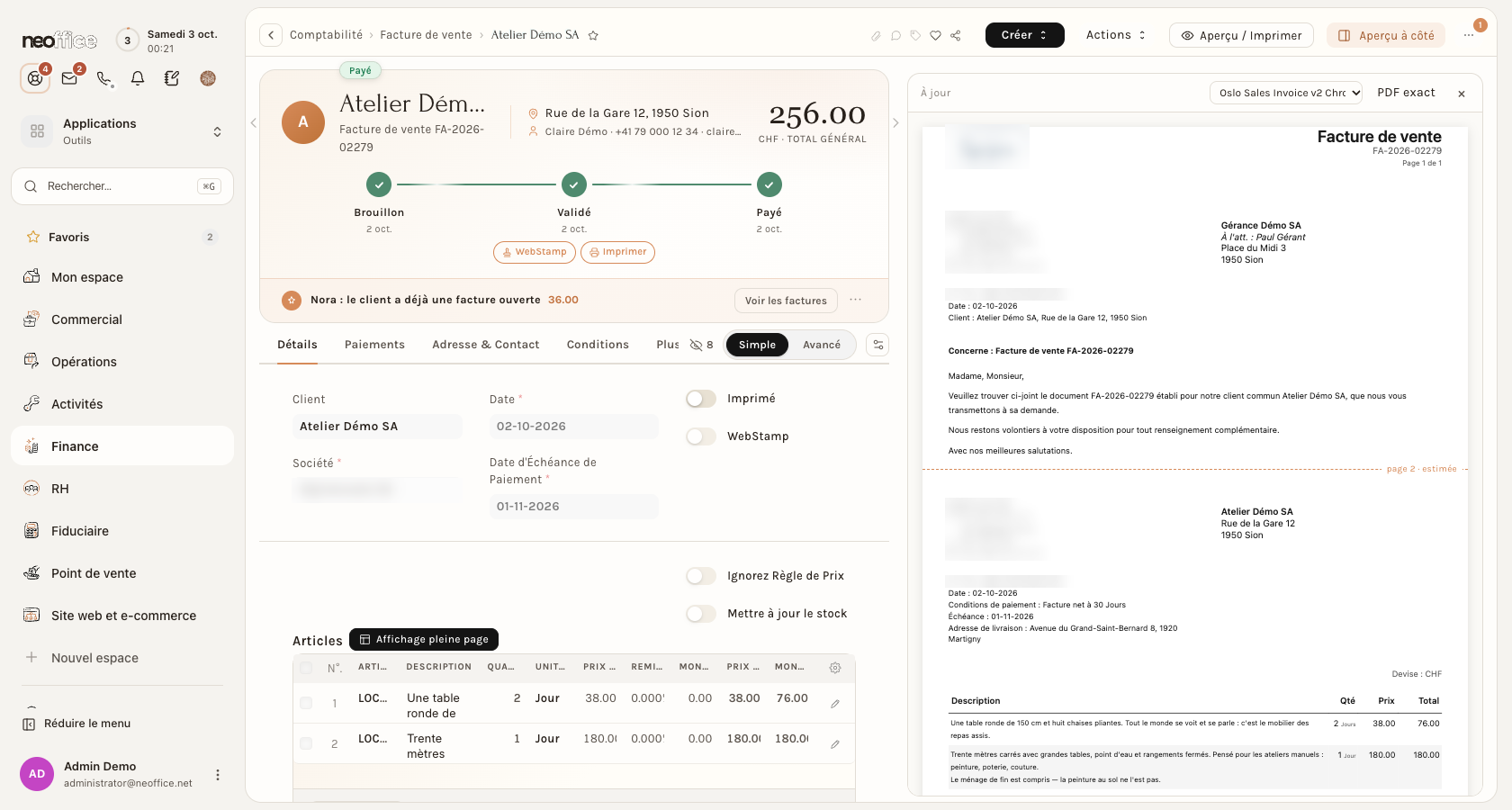Click the Rechercher search field
The height and width of the screenshot is (810, 1512).
pyautogui.click(x=122, y=186)
